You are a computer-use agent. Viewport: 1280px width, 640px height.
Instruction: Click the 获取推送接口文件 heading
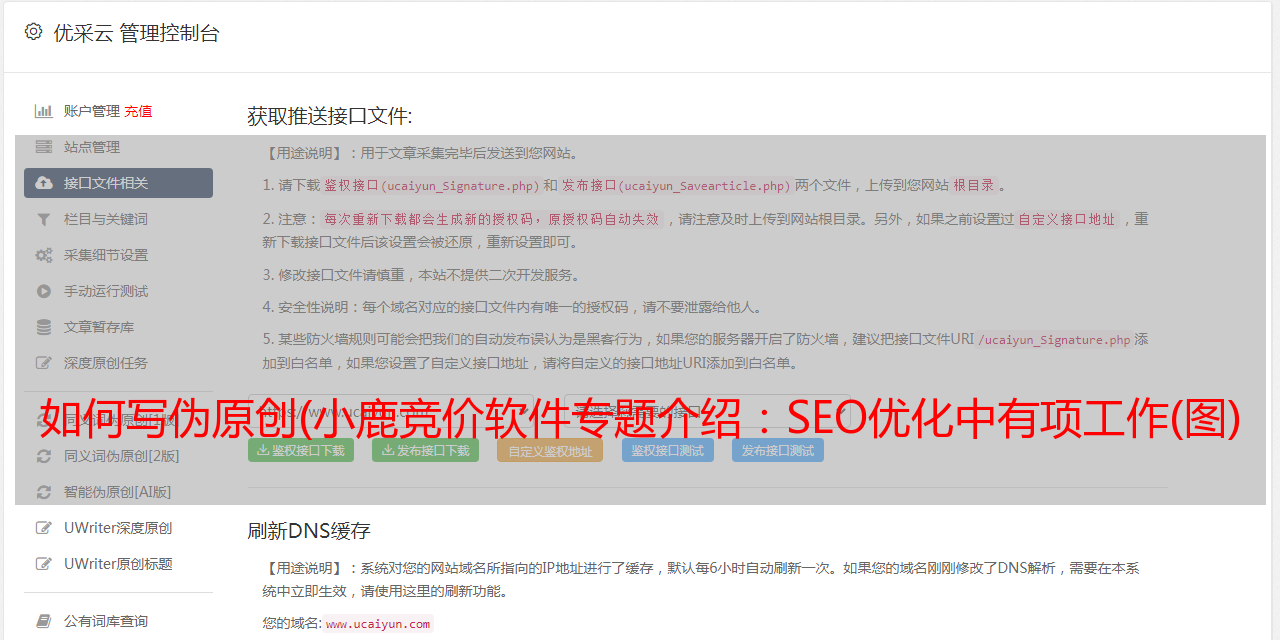(330, 116)
